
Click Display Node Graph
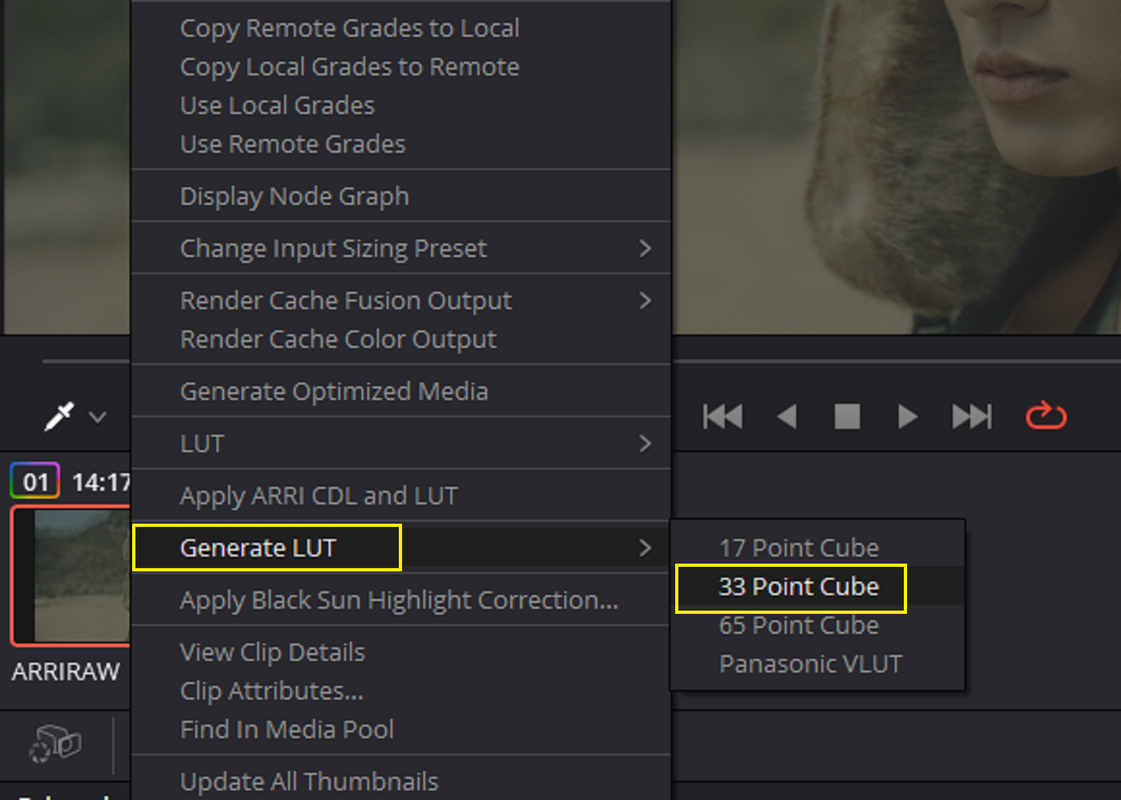point(401,196)
